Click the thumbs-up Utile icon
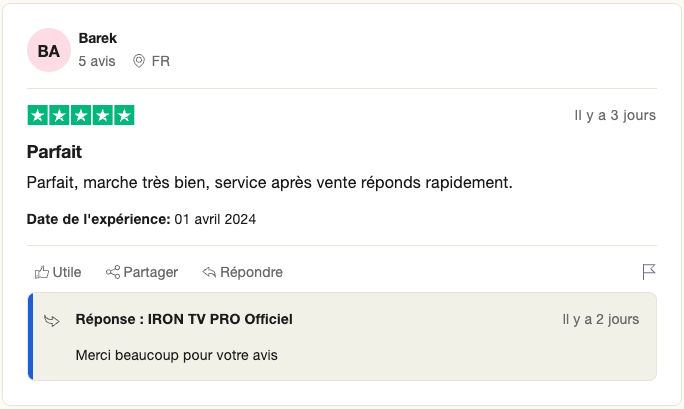The image size is (684, 409). 42,272
